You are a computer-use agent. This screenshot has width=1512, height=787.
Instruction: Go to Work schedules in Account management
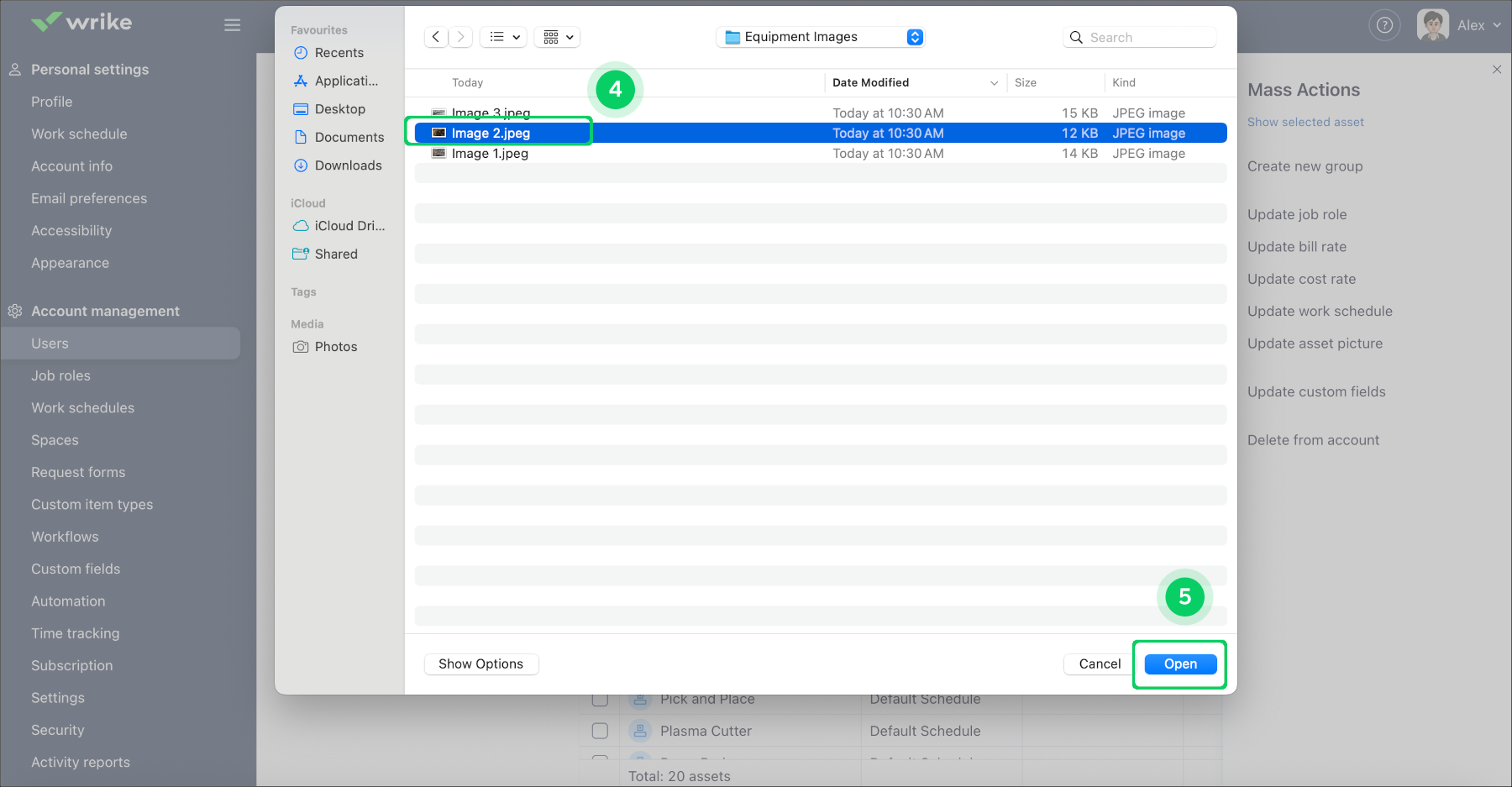pyautogui.click(x=82, y=407)
